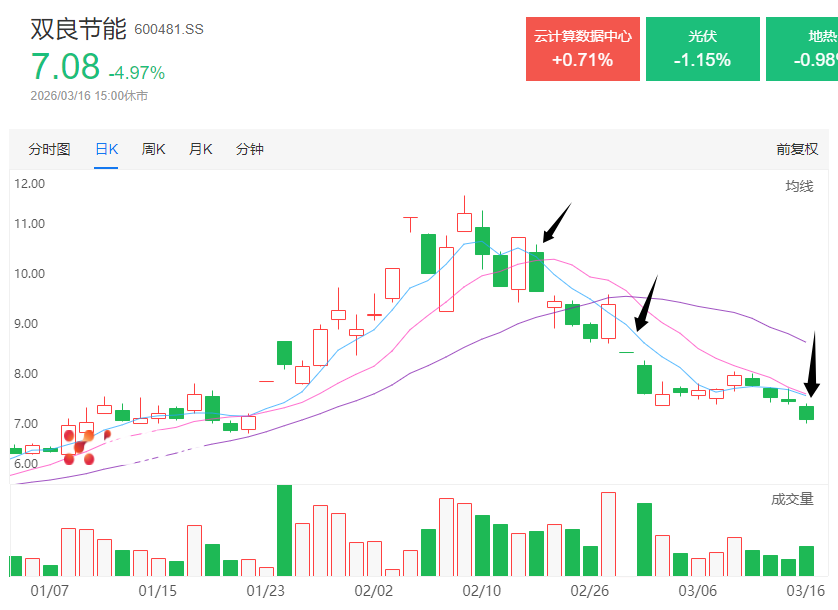The image size is (838, 610).
Task: Click the latest green candle on 03/16
Action: click(806, 412)
